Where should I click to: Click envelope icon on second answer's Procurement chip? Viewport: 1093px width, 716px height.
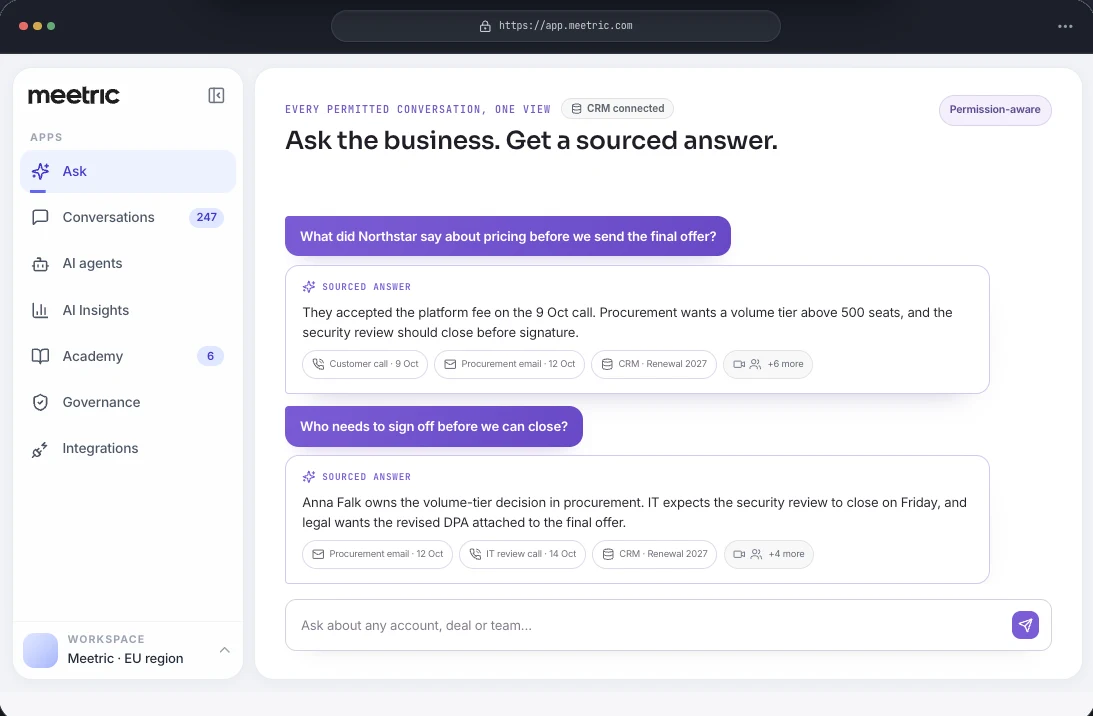(318, 554)
